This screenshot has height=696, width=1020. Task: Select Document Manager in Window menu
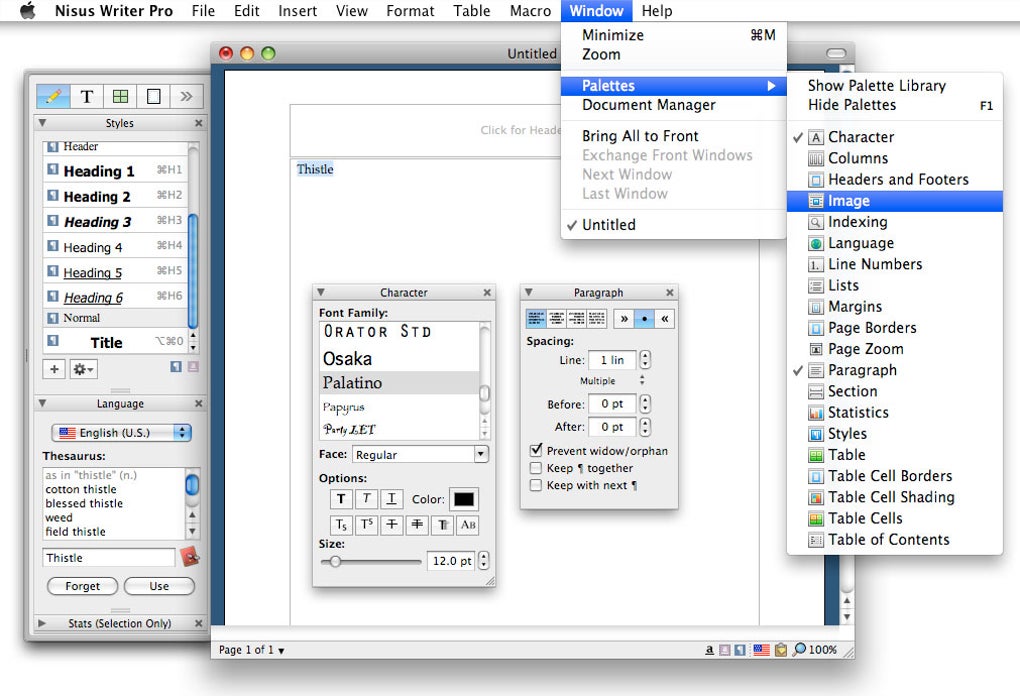point(648,105)
